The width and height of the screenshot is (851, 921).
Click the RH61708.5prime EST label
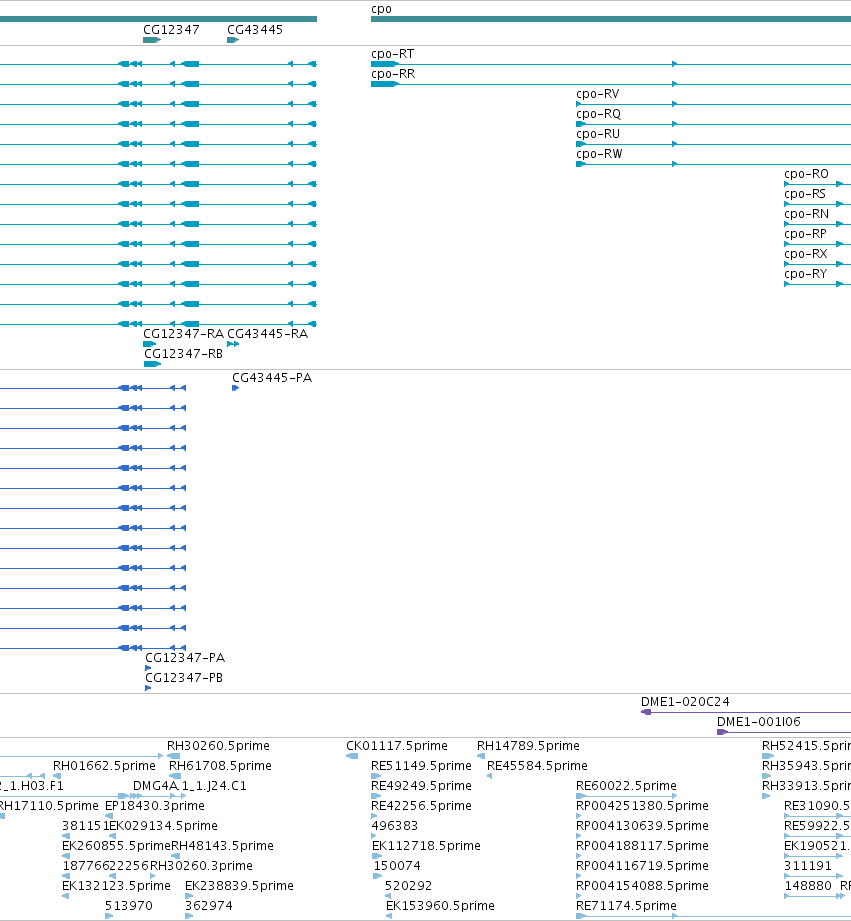tap(220, 766)
